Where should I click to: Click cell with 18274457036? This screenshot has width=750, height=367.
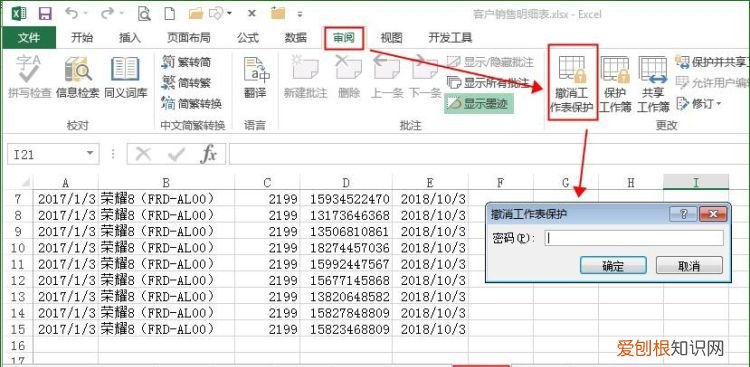point(346,247)
